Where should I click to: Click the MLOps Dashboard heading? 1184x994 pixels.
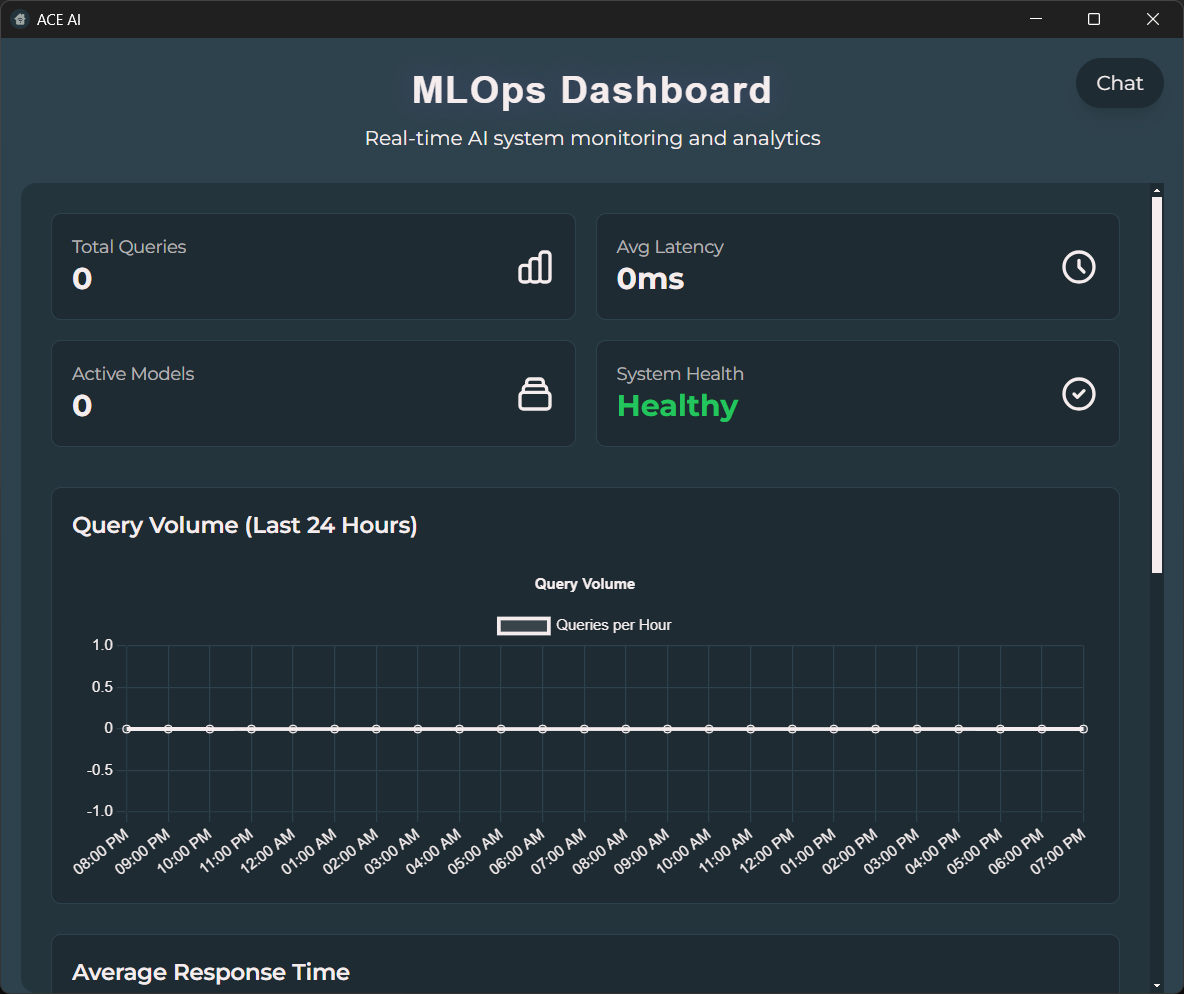591,90
